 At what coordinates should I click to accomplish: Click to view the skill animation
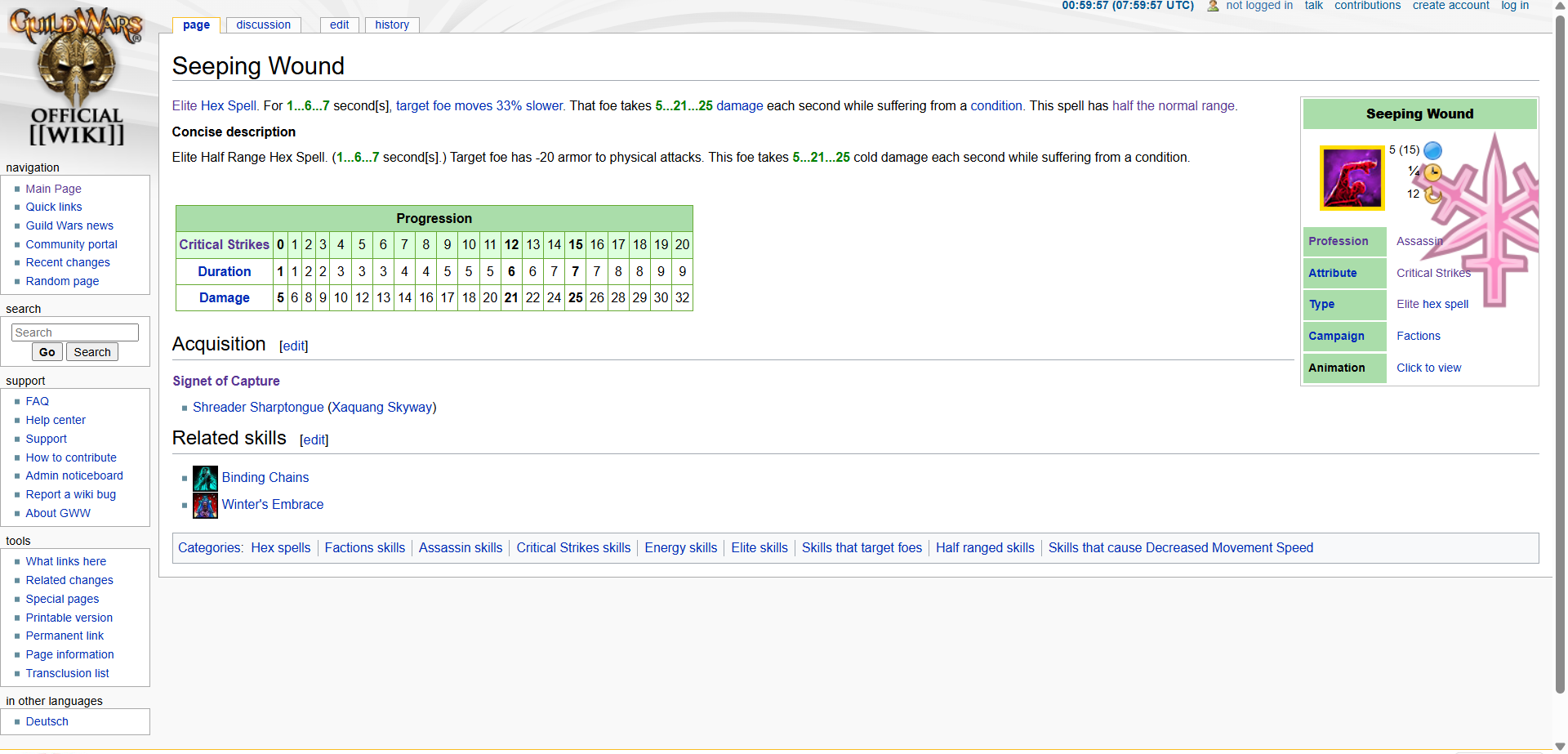[x=1429, y=368]
